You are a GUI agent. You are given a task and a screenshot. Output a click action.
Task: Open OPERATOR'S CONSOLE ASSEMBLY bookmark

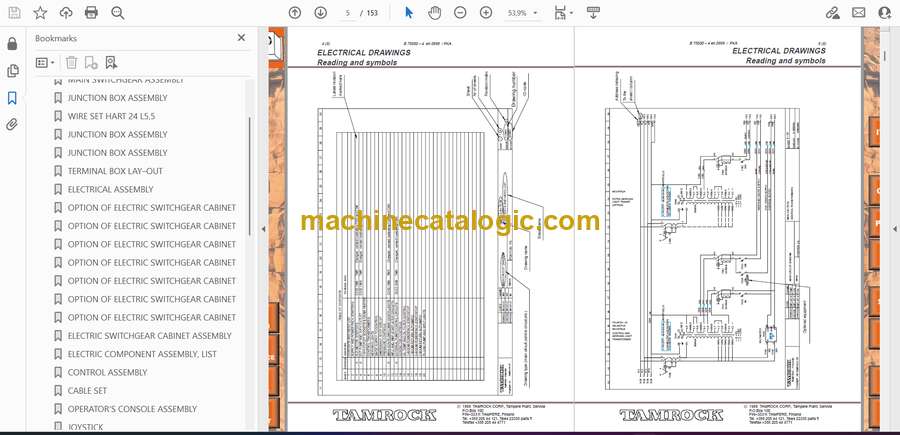132,409
